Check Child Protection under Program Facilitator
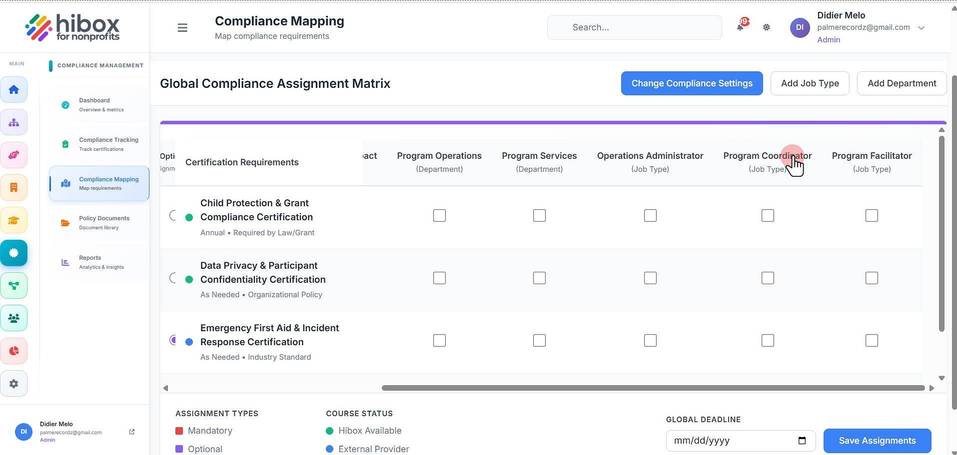957x455 pixels. click(872, 215)
